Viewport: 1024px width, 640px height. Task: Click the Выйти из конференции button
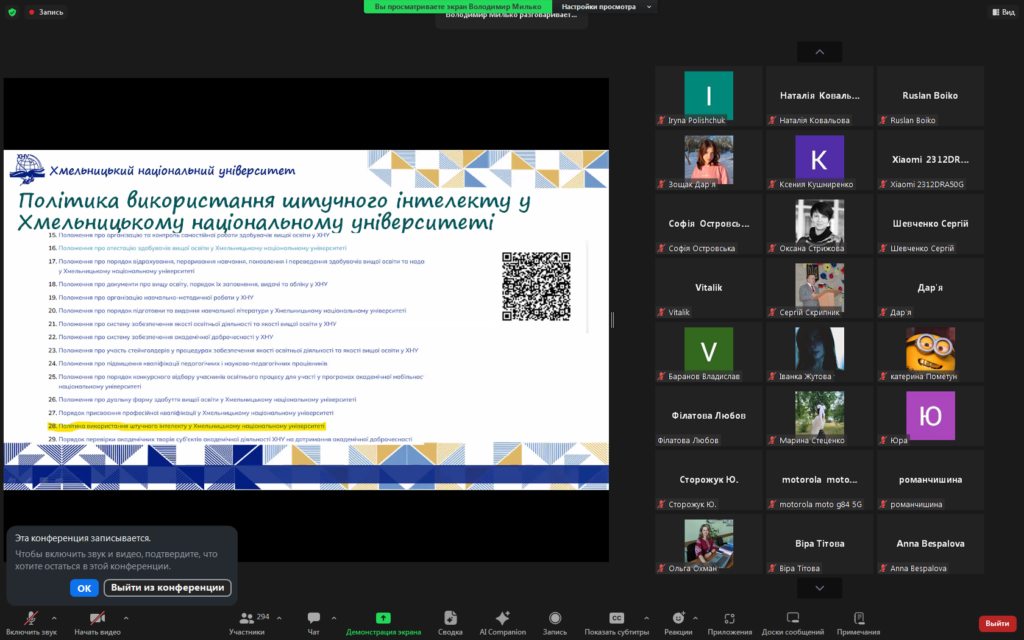[x=167, y=588]
